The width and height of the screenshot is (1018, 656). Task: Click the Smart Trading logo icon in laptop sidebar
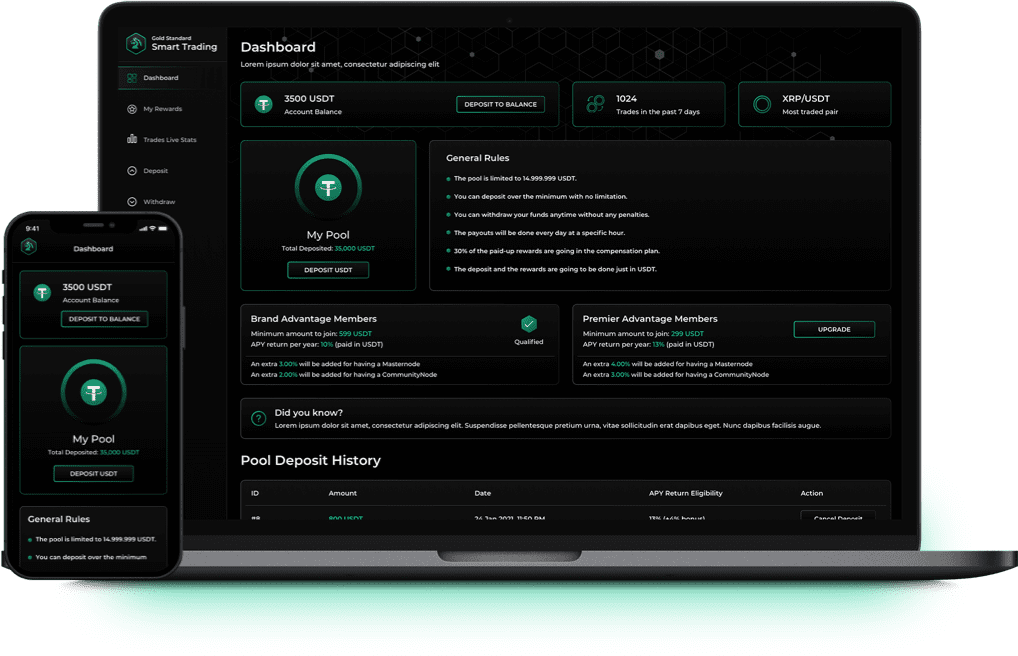point(136,44)
